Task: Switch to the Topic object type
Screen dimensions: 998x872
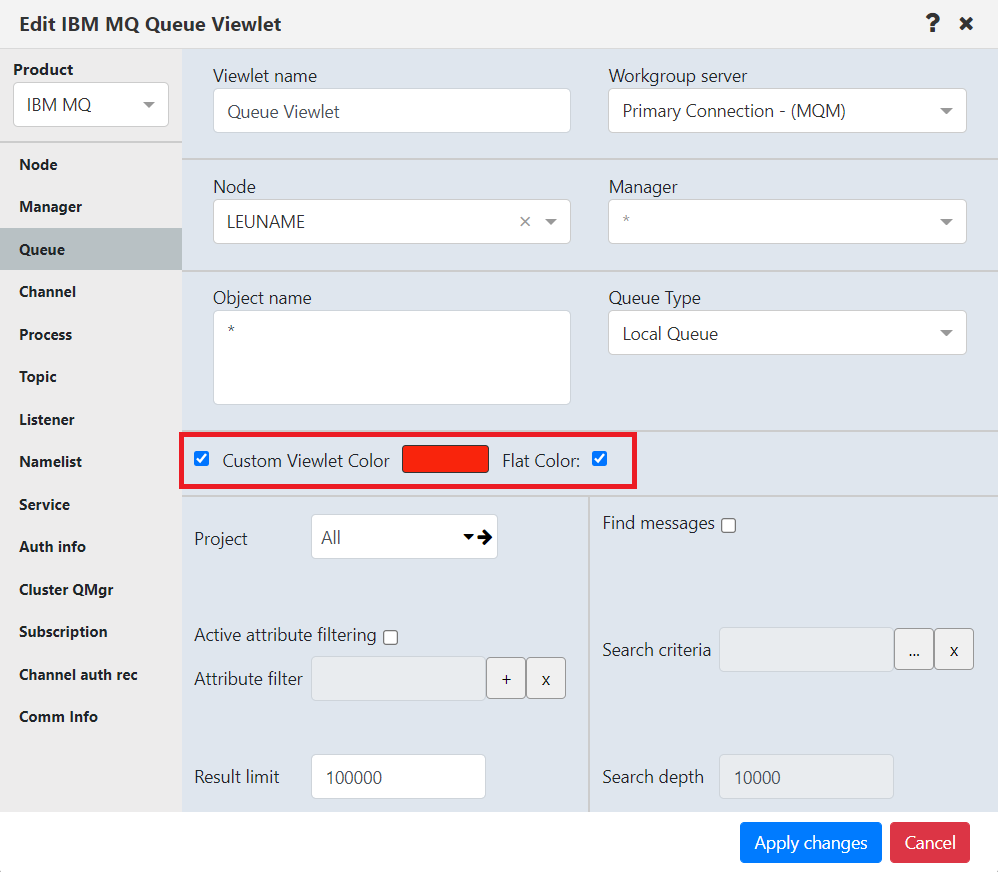Action: pos(91,377)
